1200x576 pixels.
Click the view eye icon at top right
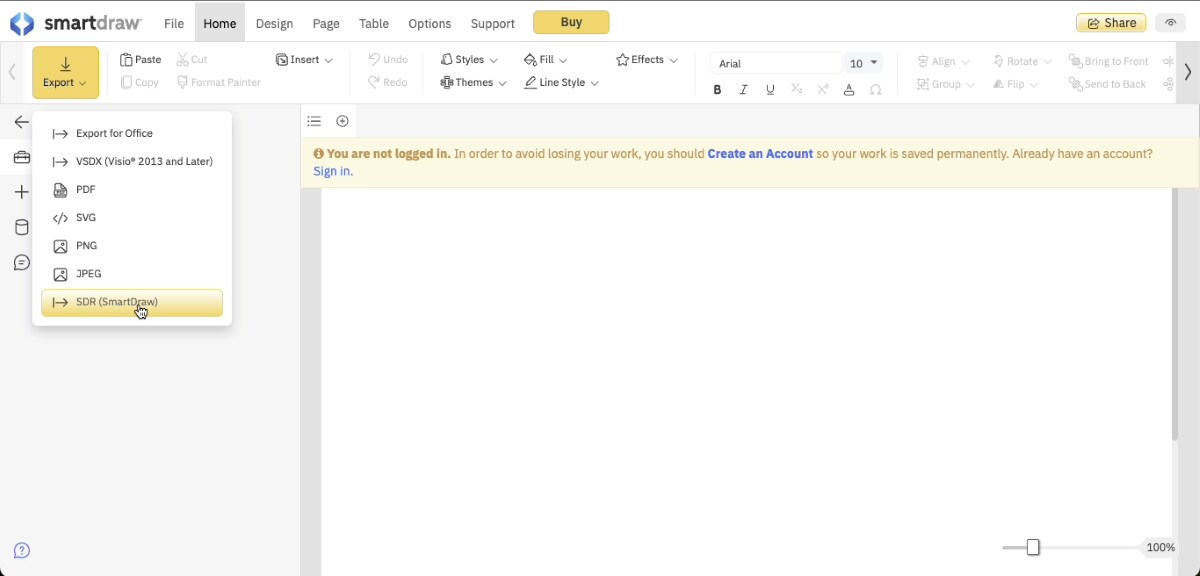pyautogui.click(x=1170, y=23)
